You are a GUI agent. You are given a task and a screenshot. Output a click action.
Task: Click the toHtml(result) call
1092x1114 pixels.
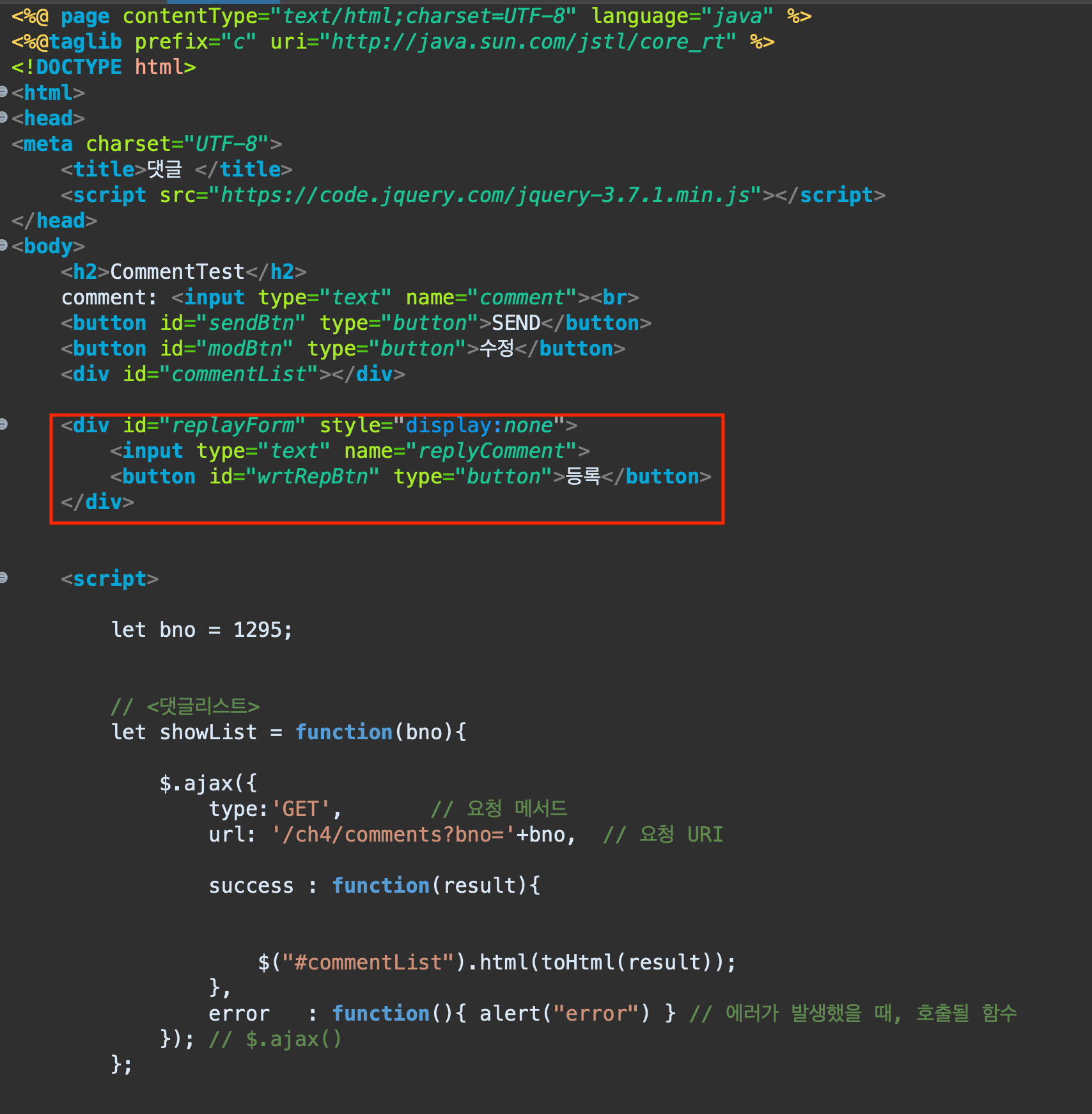pyautogui.click(x=627, y=962)
